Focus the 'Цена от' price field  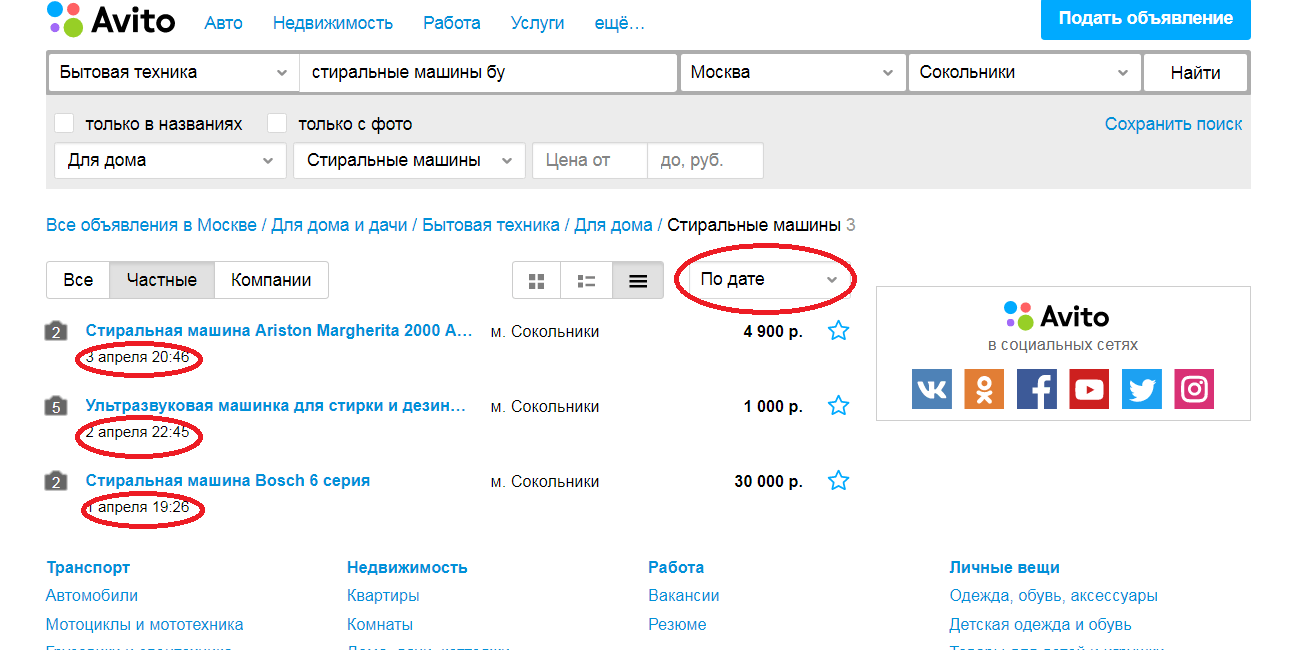tap(590, 160)
